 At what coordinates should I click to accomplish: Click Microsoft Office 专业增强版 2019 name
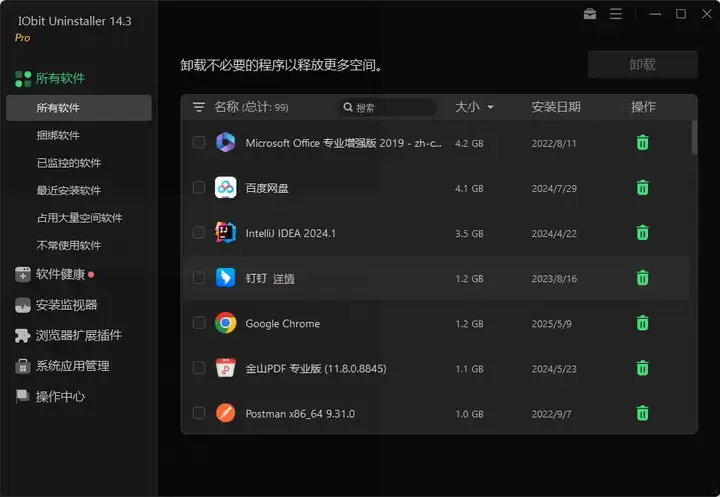(343, 143)
